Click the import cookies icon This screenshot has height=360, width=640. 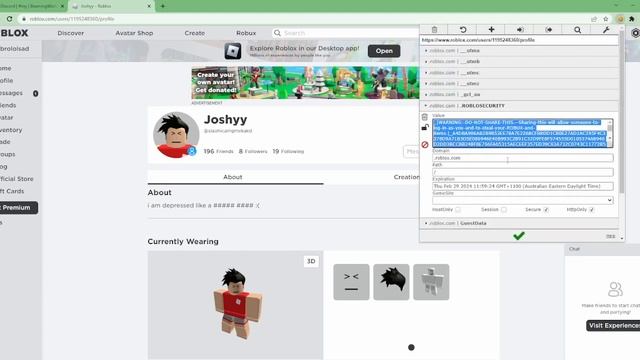[x=520, y=30]
